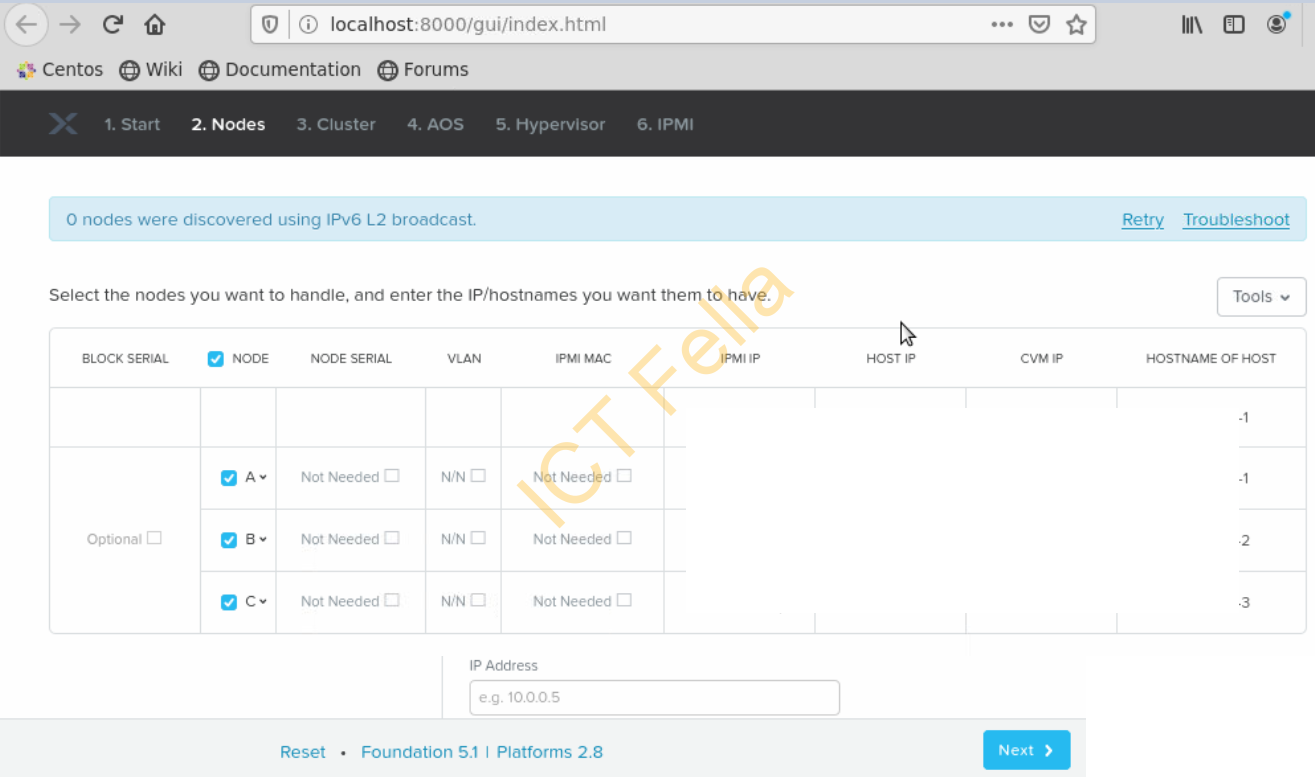1315x777 pixels.
Task: Expand node B position dropdown arrow
Action: click(x=263, y=540)
